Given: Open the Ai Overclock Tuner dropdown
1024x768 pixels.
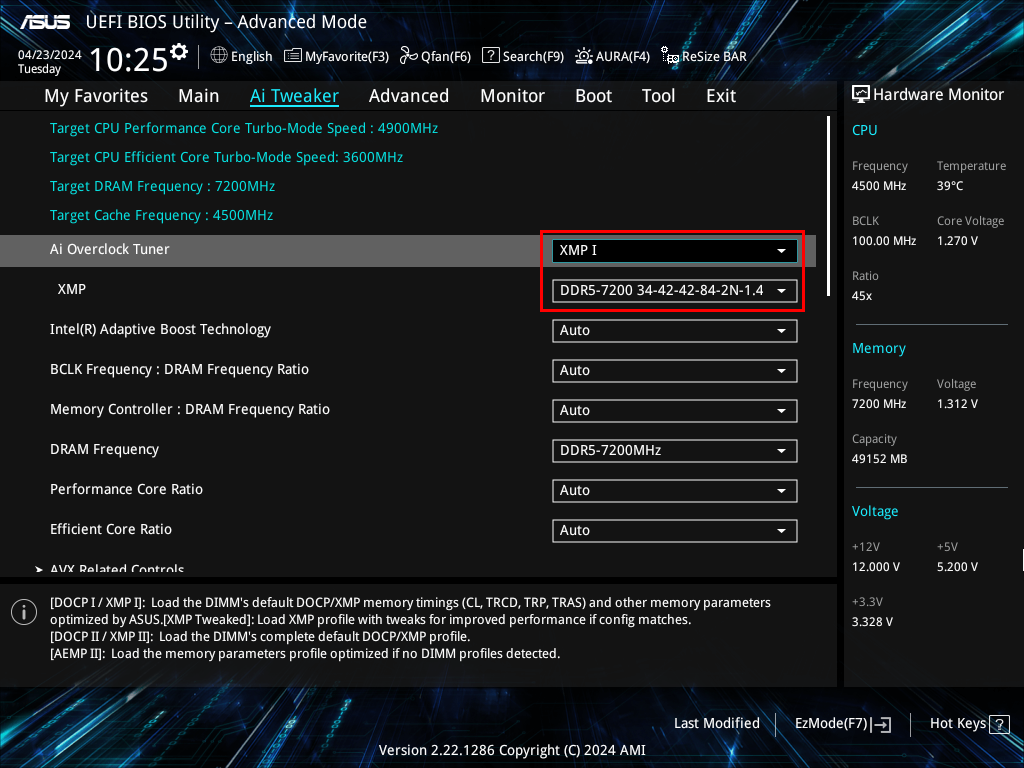Looking at the screenshot, I should click(x=674, y=251).
